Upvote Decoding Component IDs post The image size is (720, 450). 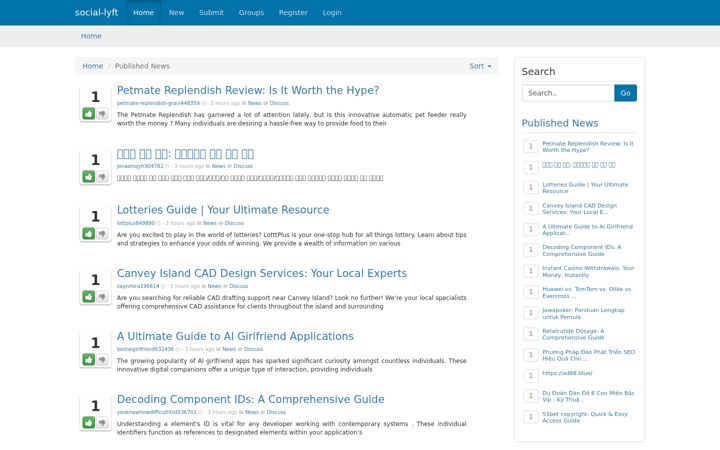coord(89,422)
